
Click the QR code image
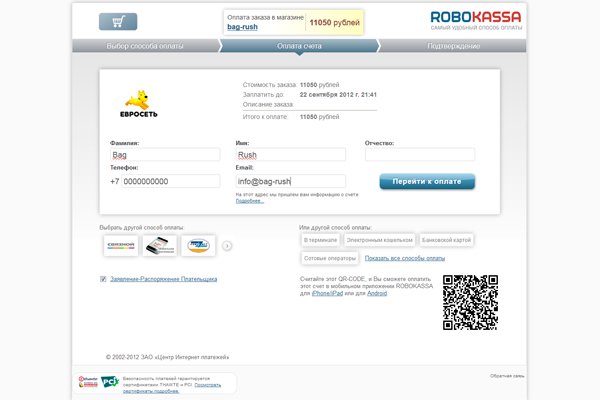(470, 302)
